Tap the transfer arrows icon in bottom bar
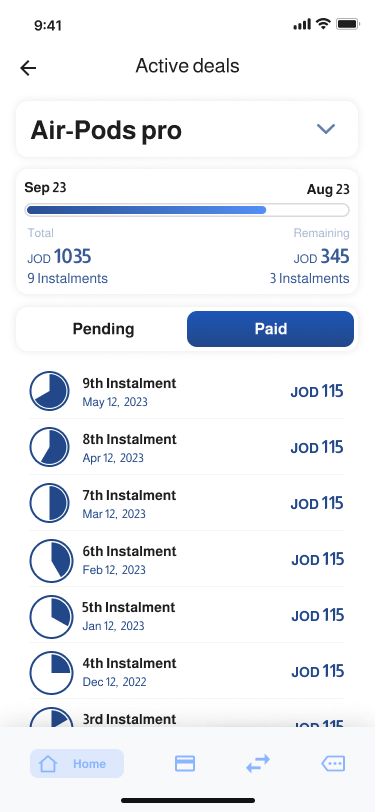375x812 pixels. (258, 763)
